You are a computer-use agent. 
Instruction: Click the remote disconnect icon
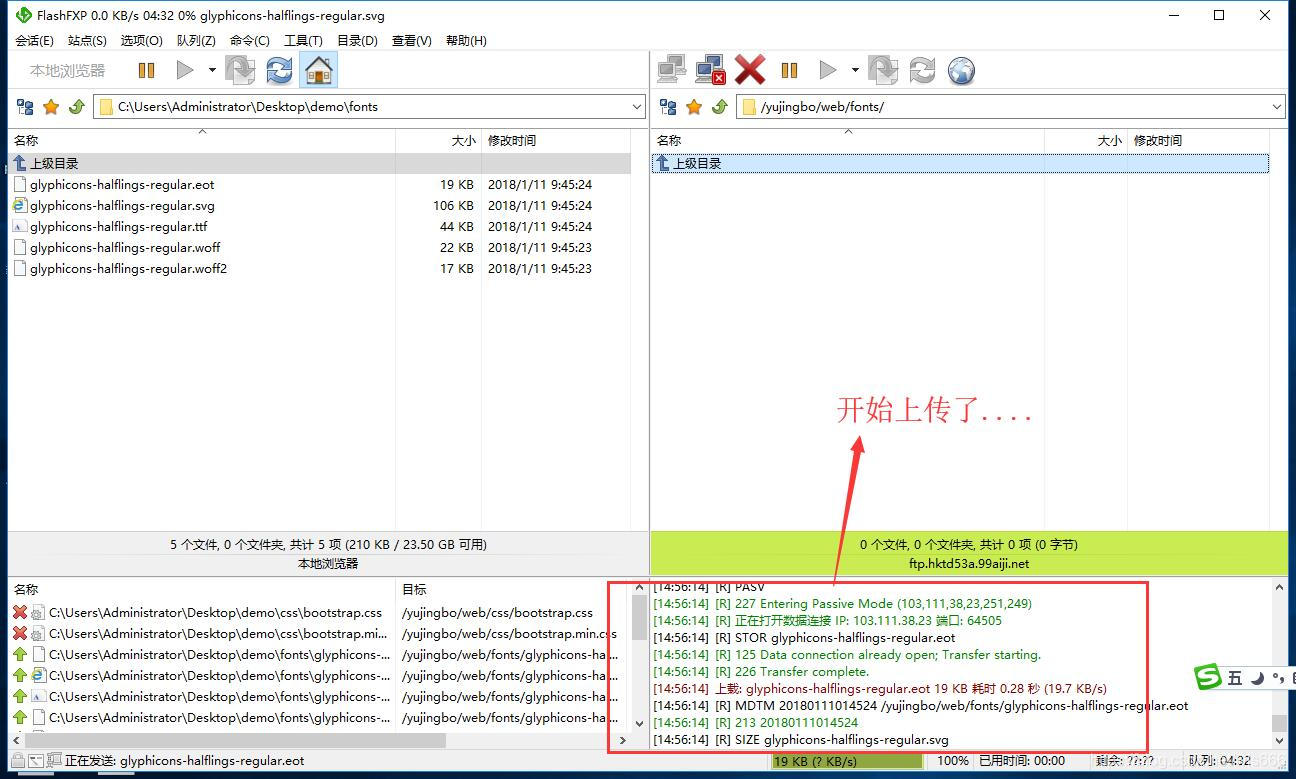711,70
